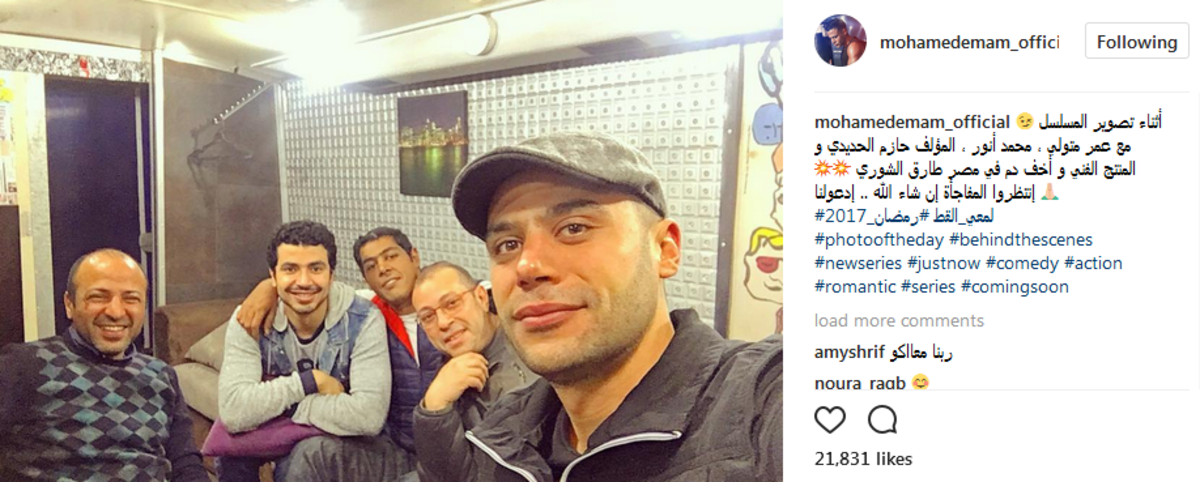The image size is (1200, 482).
Task: Open #justnow hashtag
Action: 944,263
